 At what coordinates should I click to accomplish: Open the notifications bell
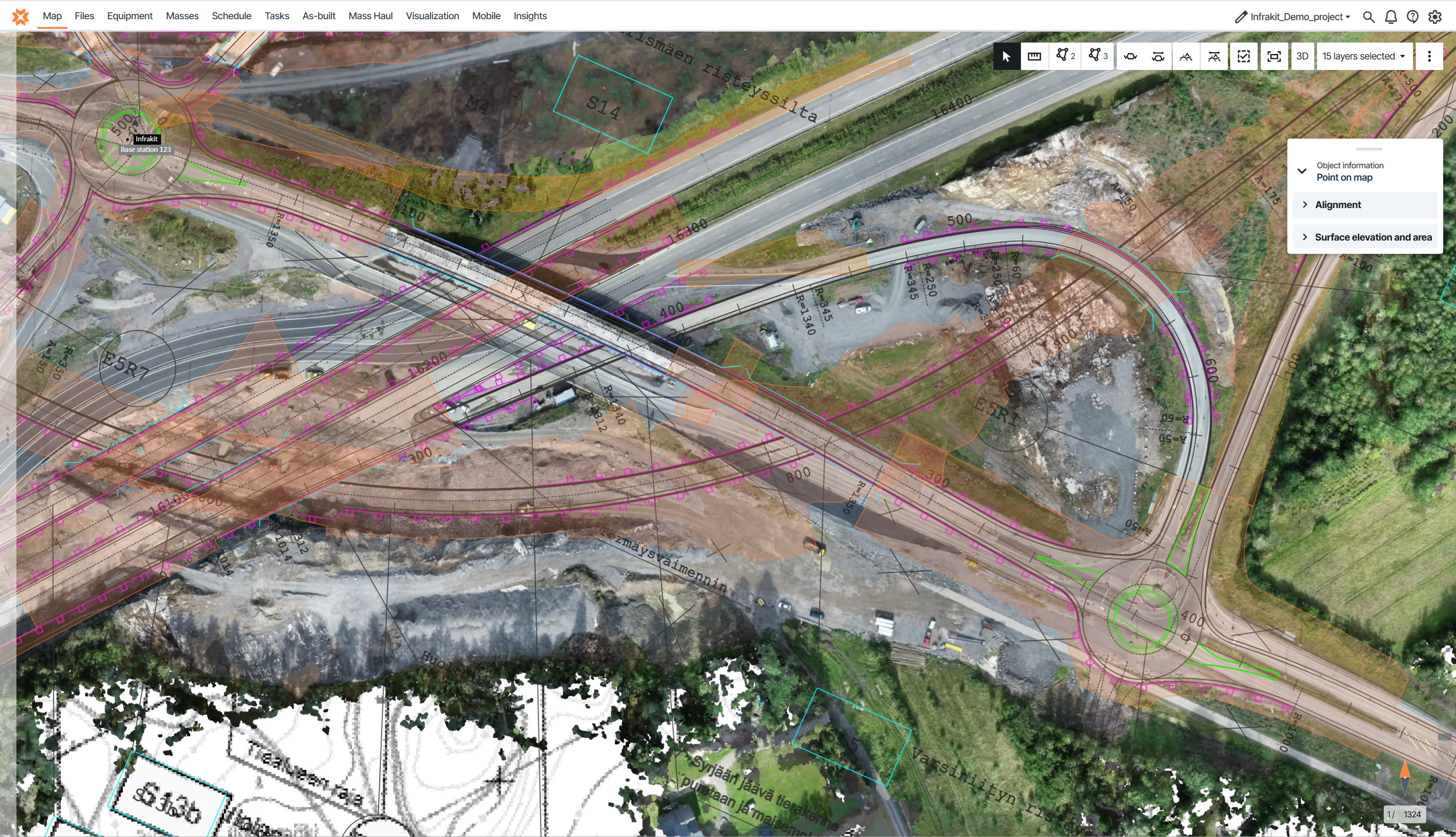coord(1391,16)
